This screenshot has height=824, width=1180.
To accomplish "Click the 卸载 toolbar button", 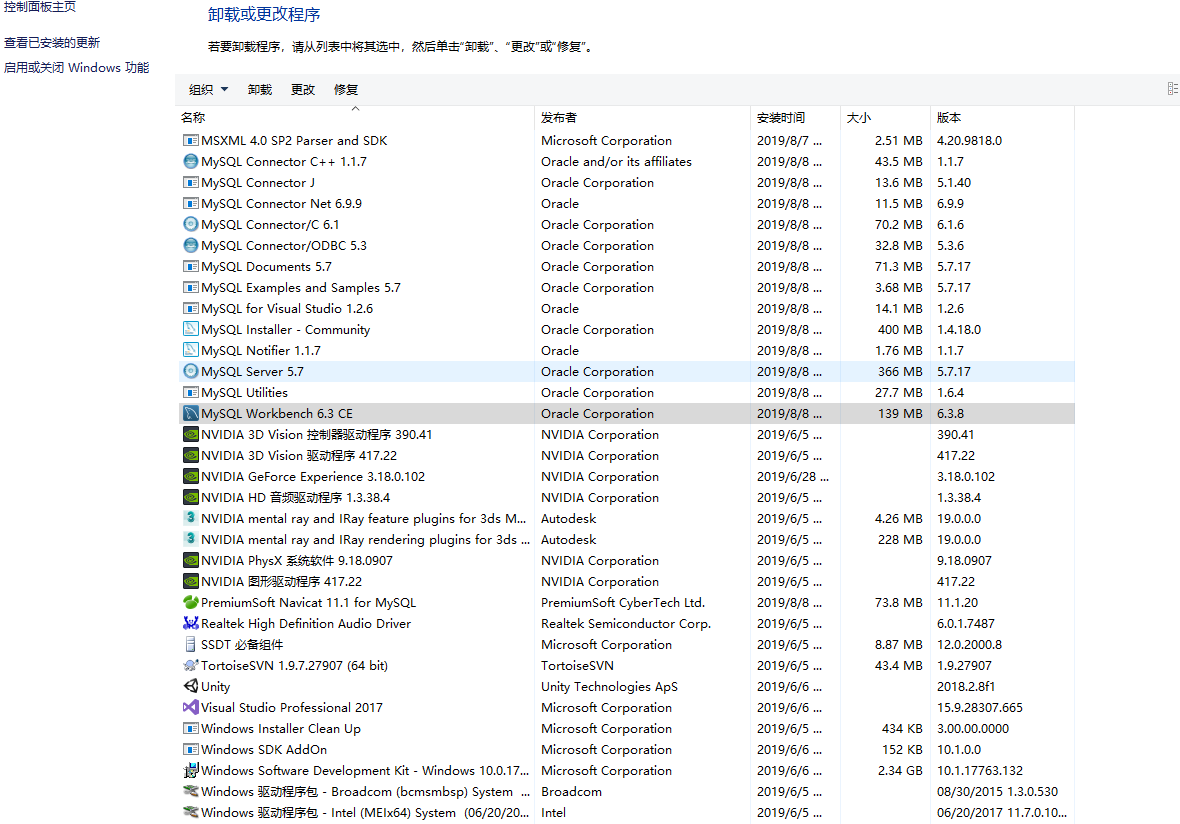I will point(260,90).
